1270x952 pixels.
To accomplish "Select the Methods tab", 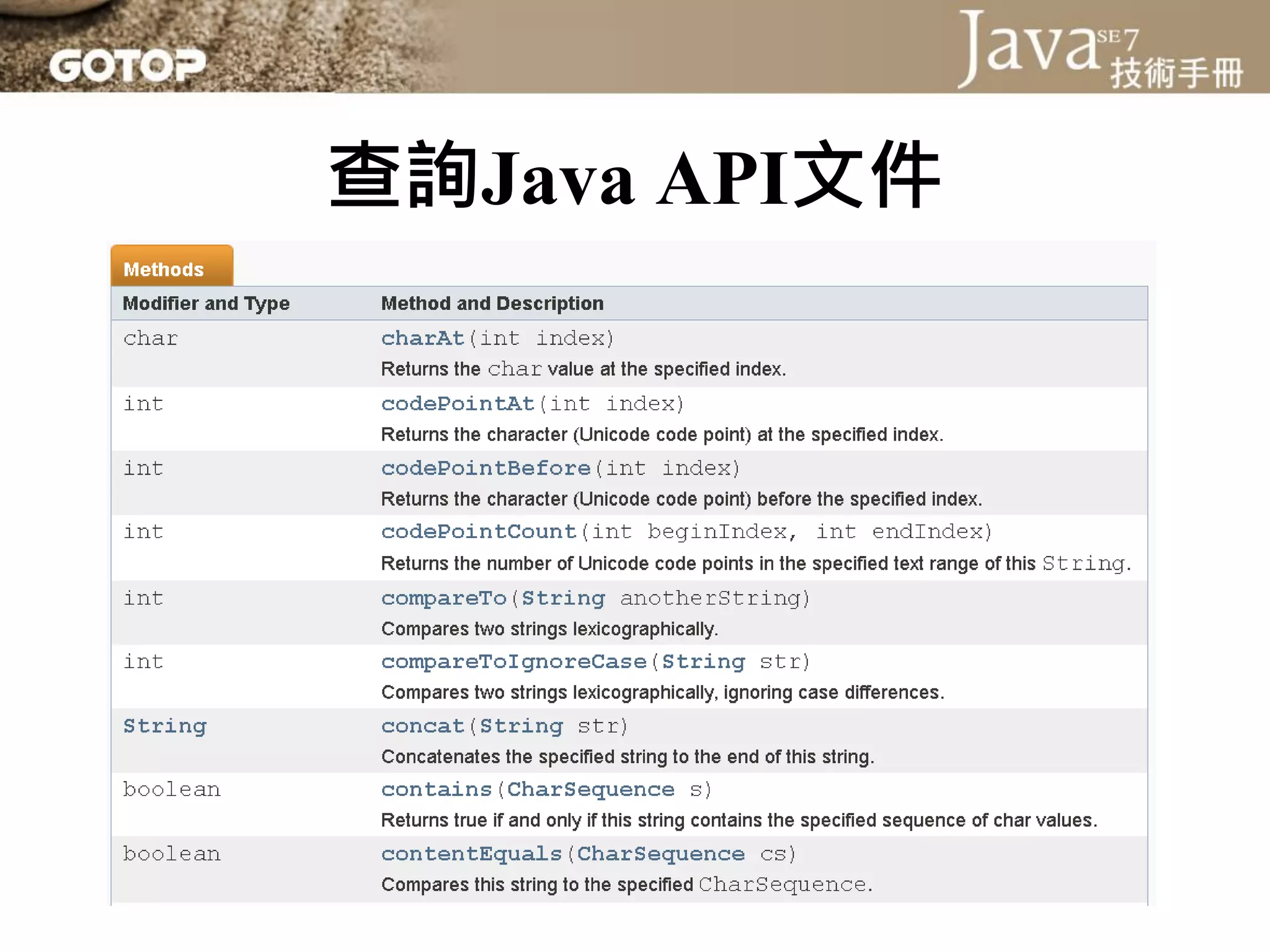I will tap(172, 266).
